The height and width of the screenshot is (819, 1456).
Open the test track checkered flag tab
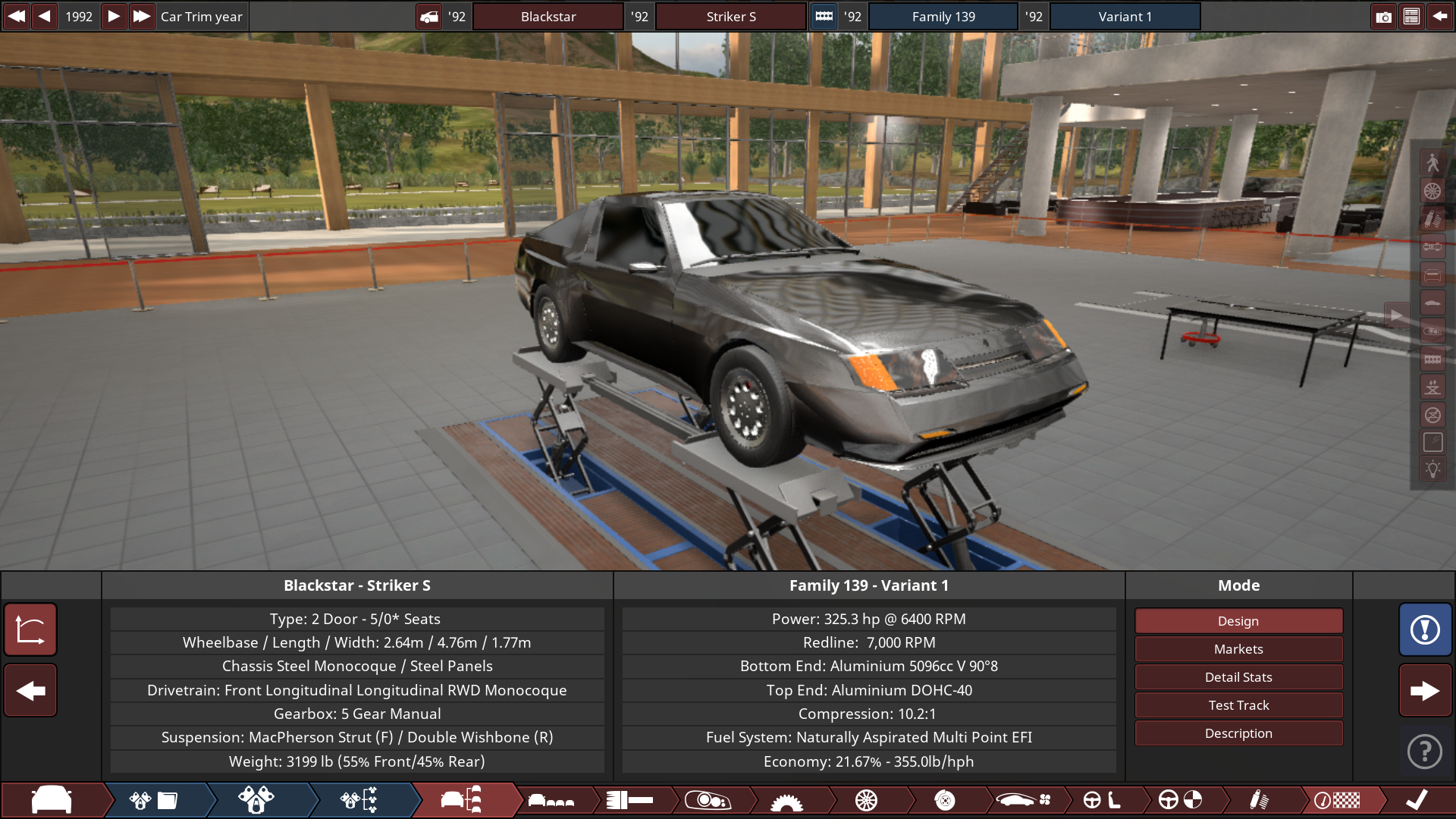tap(1338, 800)
